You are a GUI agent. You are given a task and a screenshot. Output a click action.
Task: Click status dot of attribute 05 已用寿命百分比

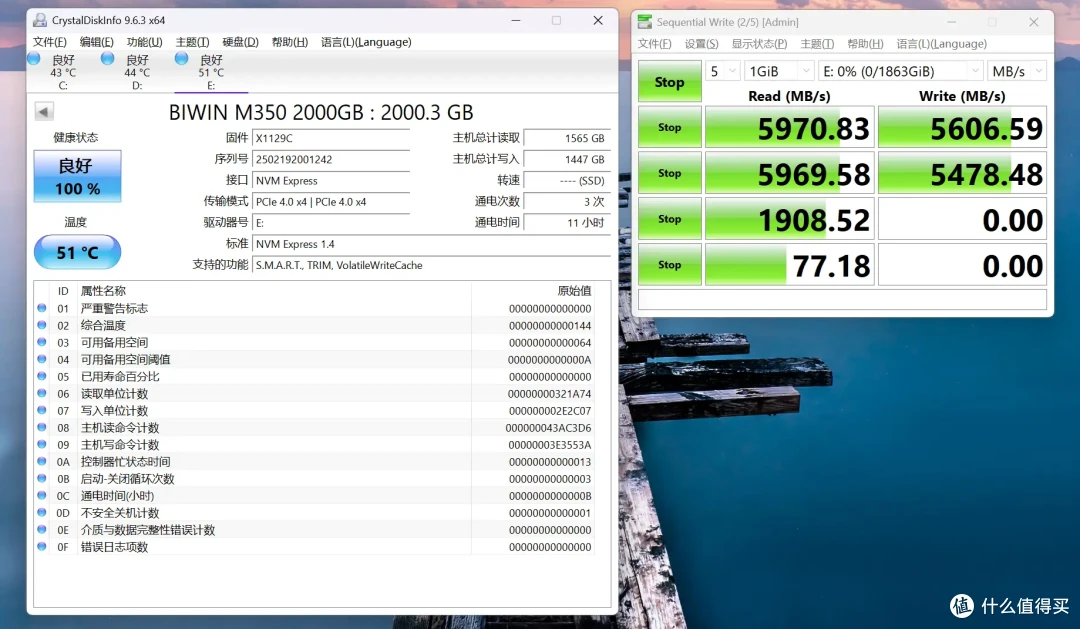coord(42,376)
